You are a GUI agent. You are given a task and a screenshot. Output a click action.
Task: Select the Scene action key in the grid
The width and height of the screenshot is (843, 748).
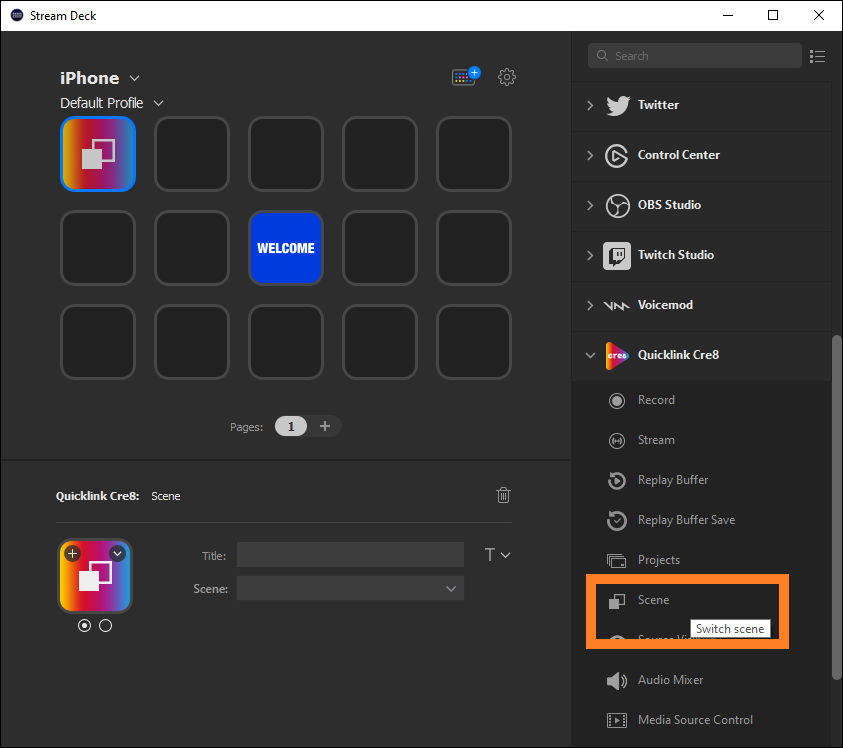(98, 154)
